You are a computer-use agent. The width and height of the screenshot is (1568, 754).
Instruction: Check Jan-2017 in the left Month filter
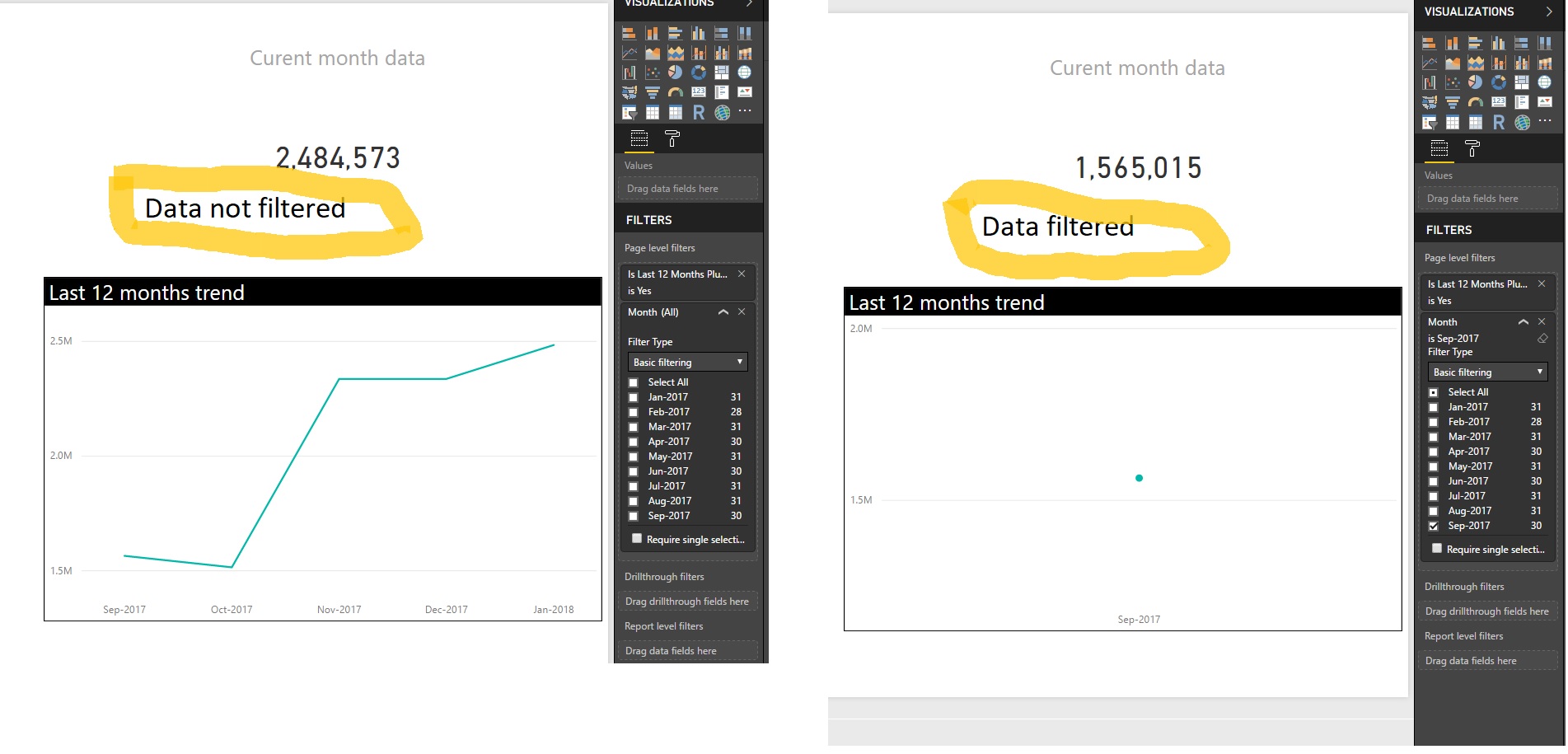pyautogui.click(x=634, y=397)
